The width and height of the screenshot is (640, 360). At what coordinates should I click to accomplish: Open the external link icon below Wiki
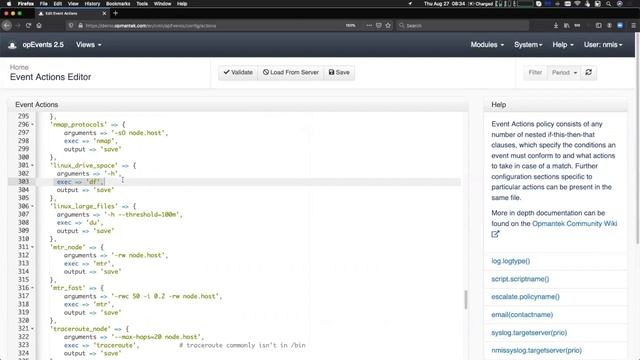click(495, 234)
